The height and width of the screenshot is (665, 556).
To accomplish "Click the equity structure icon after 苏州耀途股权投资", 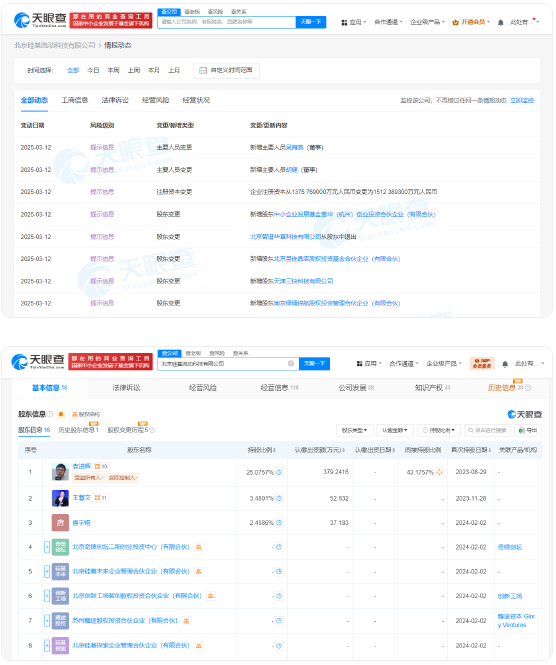I will tap(186, 621).
